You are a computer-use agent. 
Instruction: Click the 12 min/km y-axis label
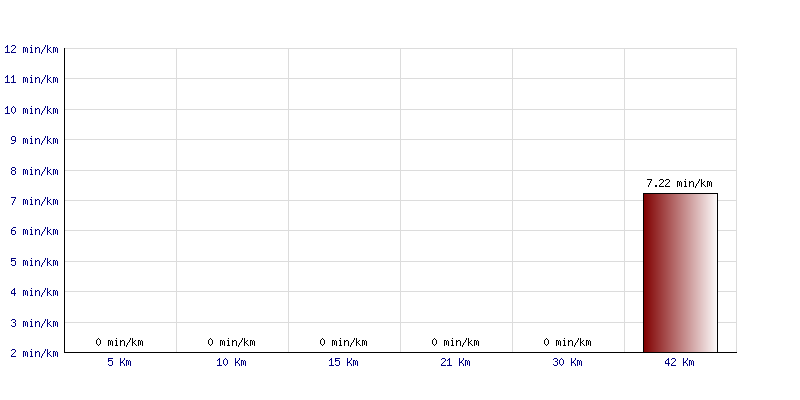[x=31, y=49]
